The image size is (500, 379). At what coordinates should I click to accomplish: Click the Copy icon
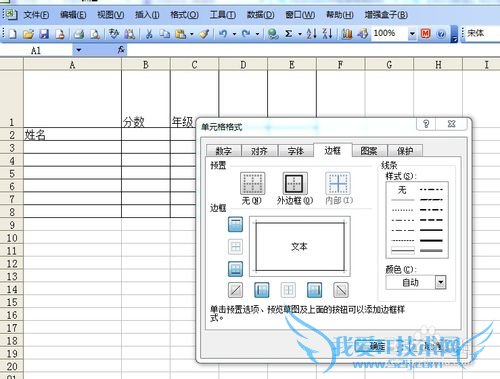(165, 34)
